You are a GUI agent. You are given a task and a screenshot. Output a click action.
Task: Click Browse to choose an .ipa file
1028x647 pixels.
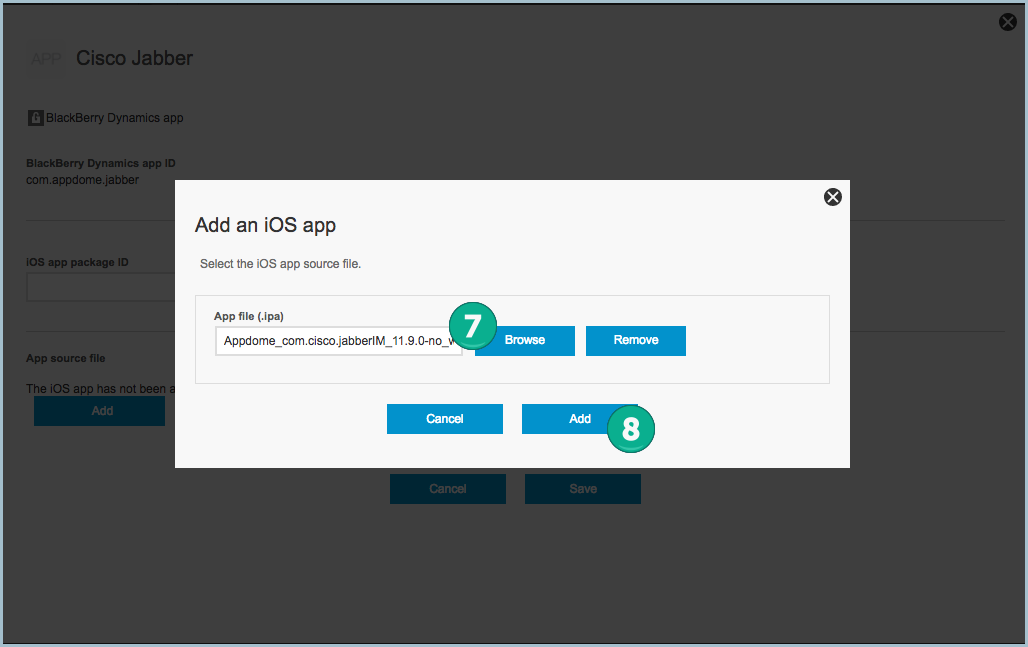point(524,340)
